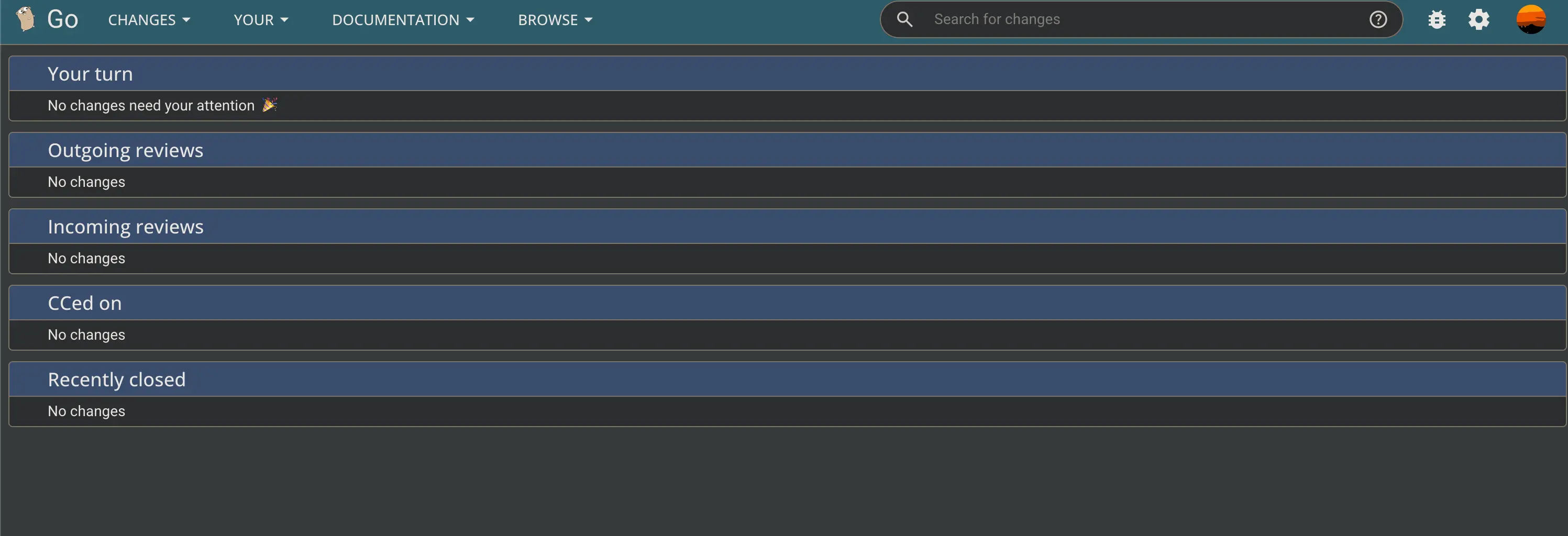
Task: Click the Go logo text in header
Action: pos(62,18)
